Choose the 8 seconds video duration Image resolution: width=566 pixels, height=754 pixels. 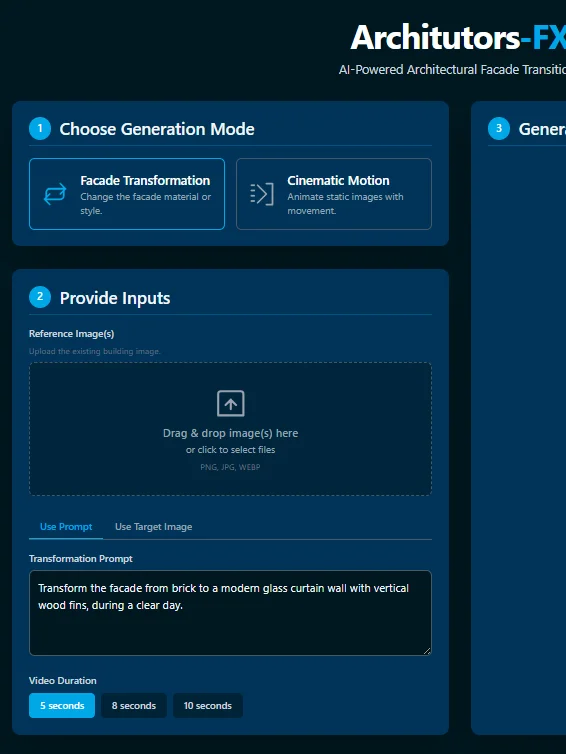[x=134, y=705]
